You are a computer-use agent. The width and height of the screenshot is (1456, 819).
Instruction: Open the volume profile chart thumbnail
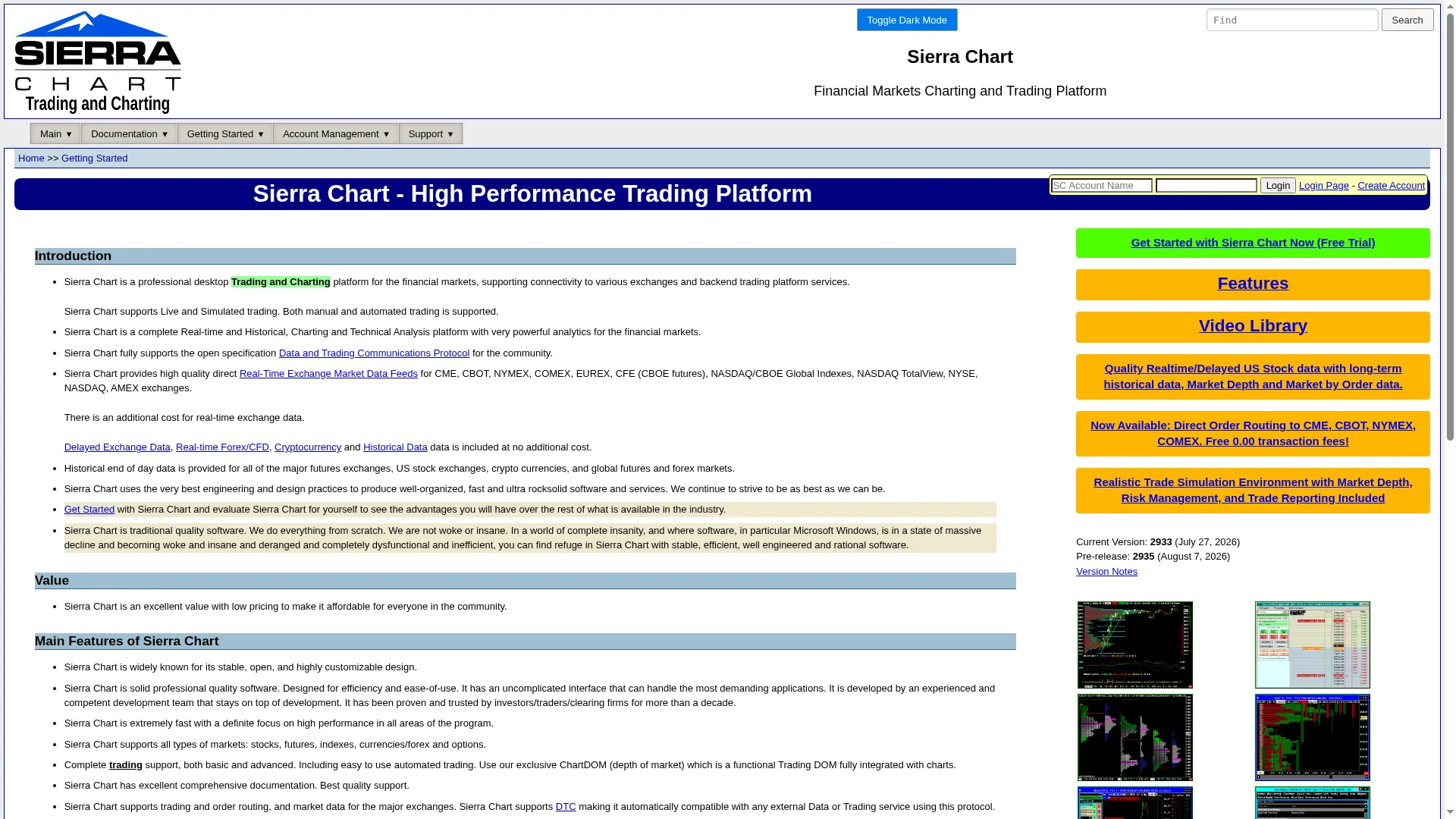coord(1135,737)
